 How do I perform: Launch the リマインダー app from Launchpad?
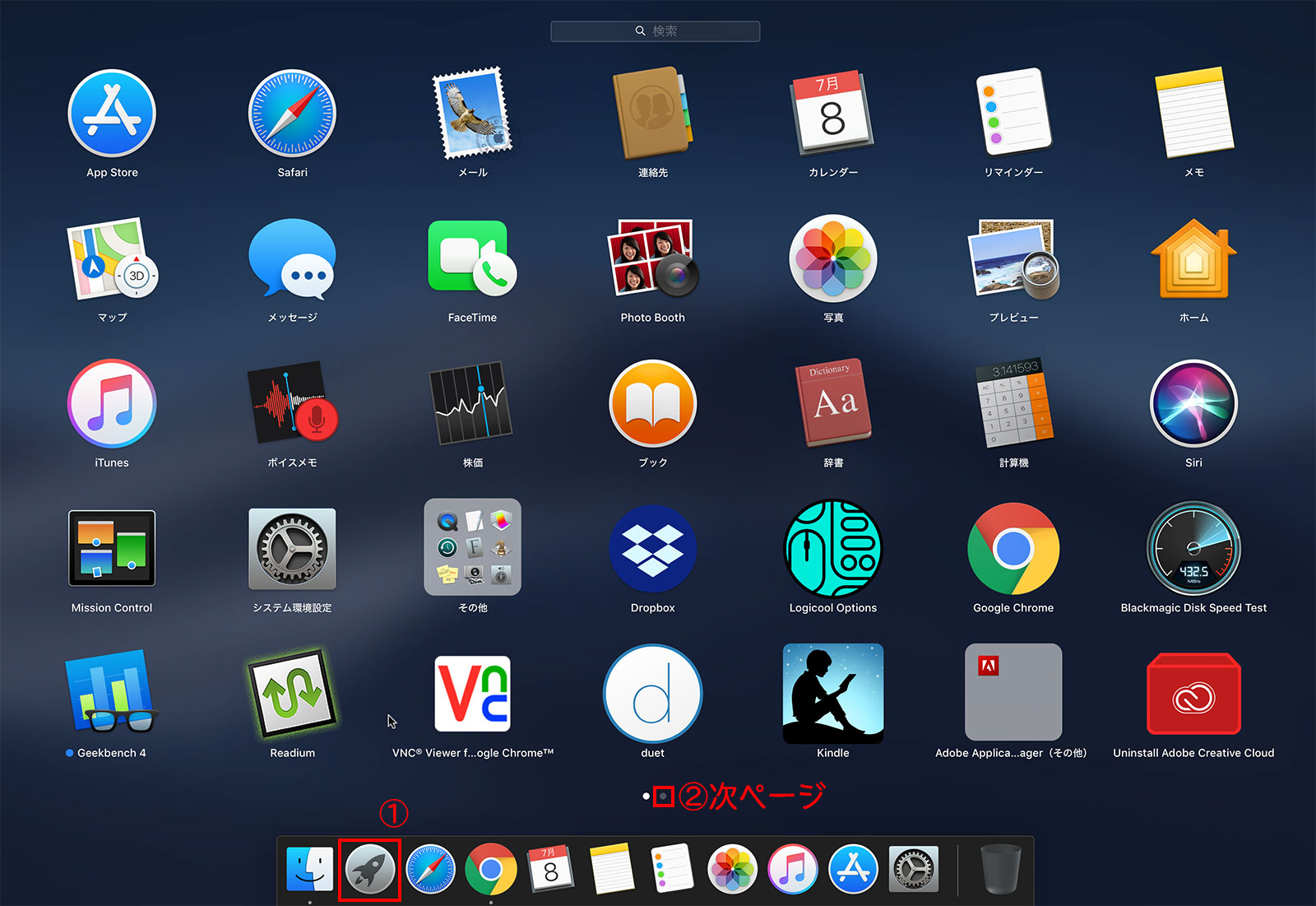tap(1013, 112)
